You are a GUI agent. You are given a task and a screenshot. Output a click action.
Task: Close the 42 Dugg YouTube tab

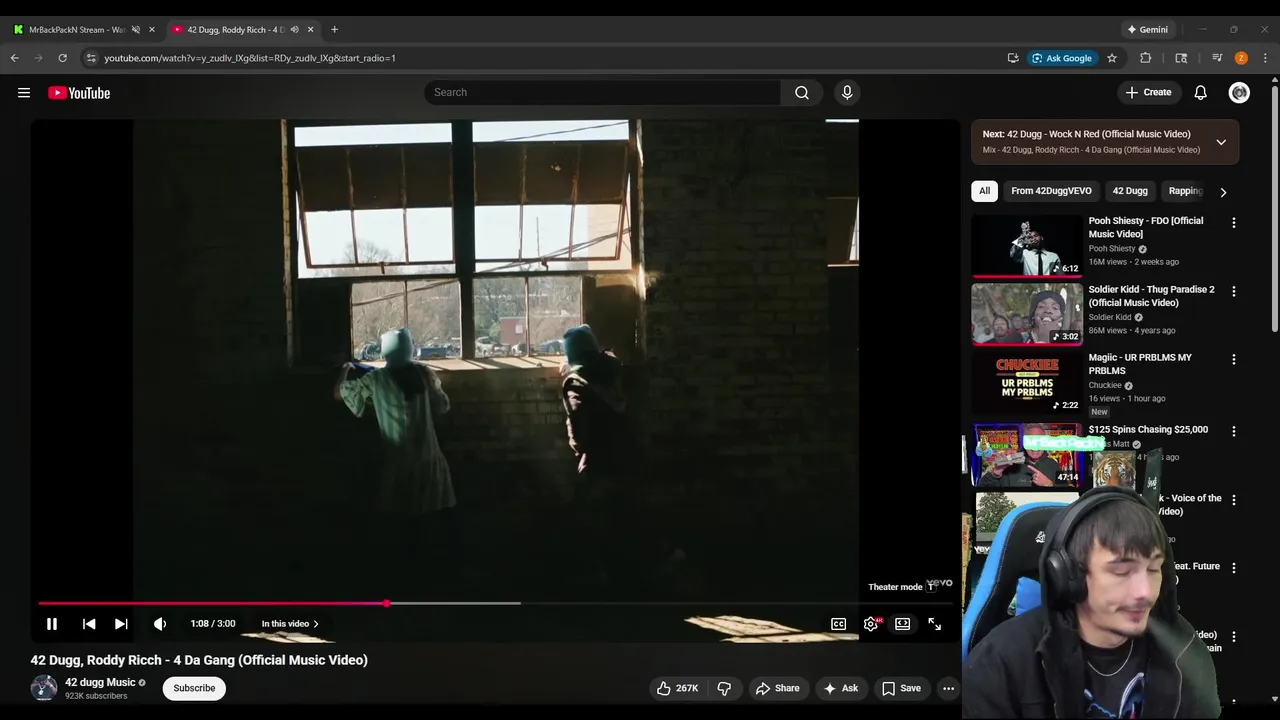click(x=310, y=30)
